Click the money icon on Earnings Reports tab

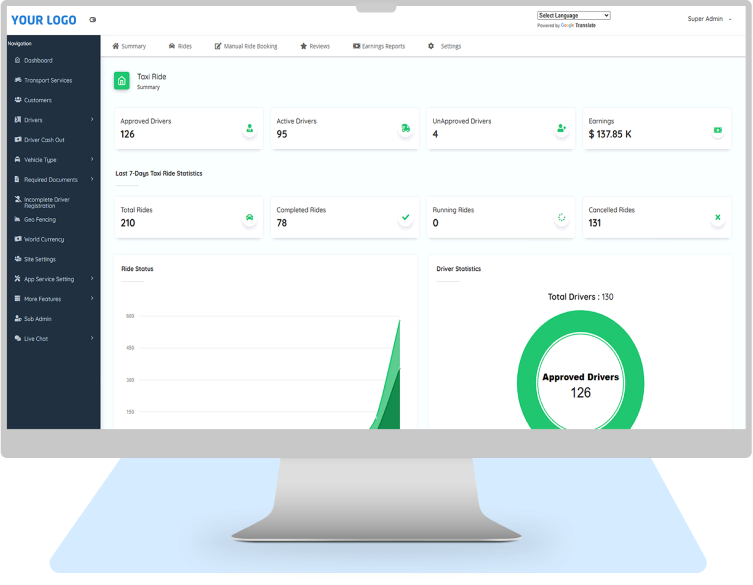pos(356,46)
